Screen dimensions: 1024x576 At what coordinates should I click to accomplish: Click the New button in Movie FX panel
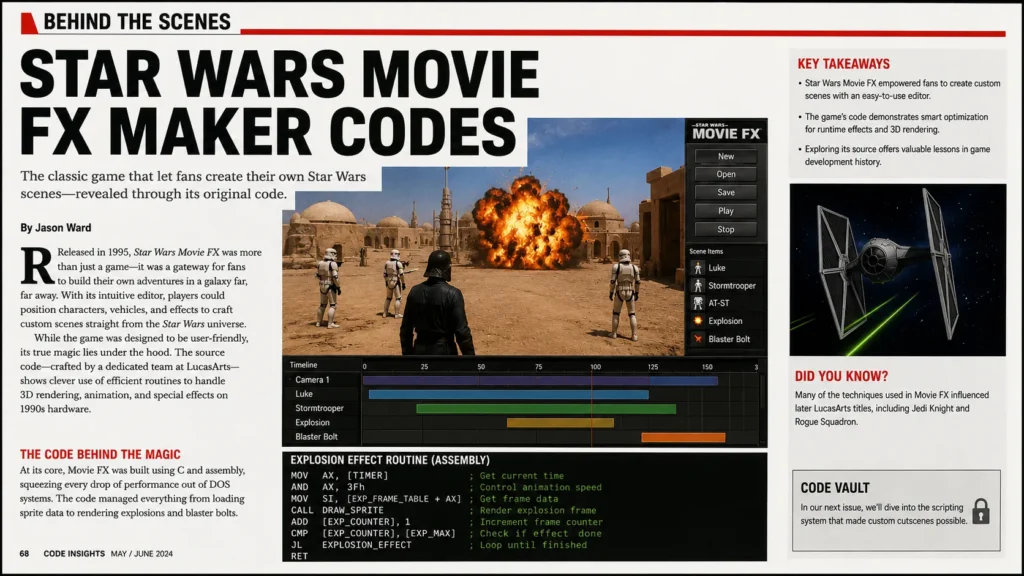[x=726, y=156]
